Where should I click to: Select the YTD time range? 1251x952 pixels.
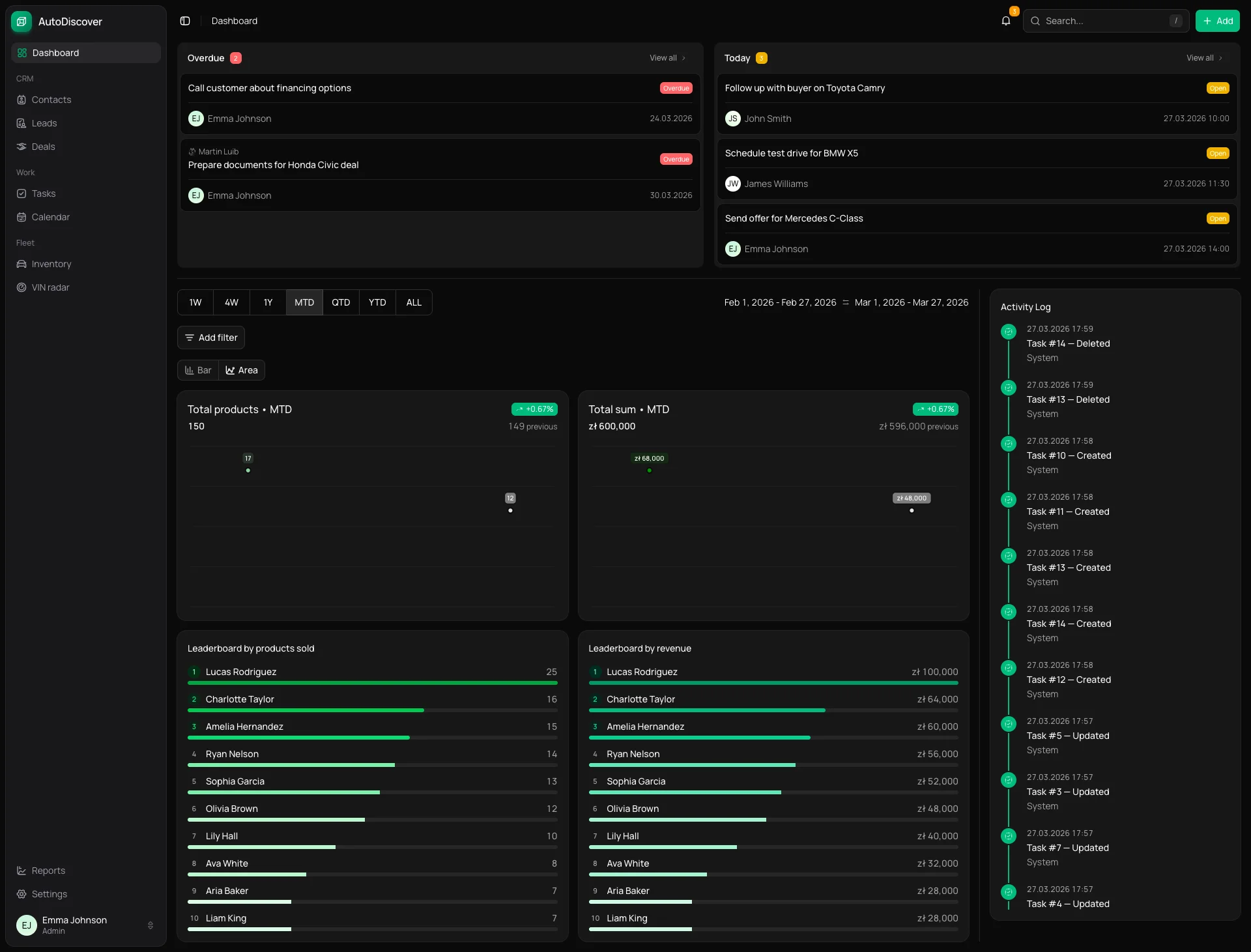[377, 302]
